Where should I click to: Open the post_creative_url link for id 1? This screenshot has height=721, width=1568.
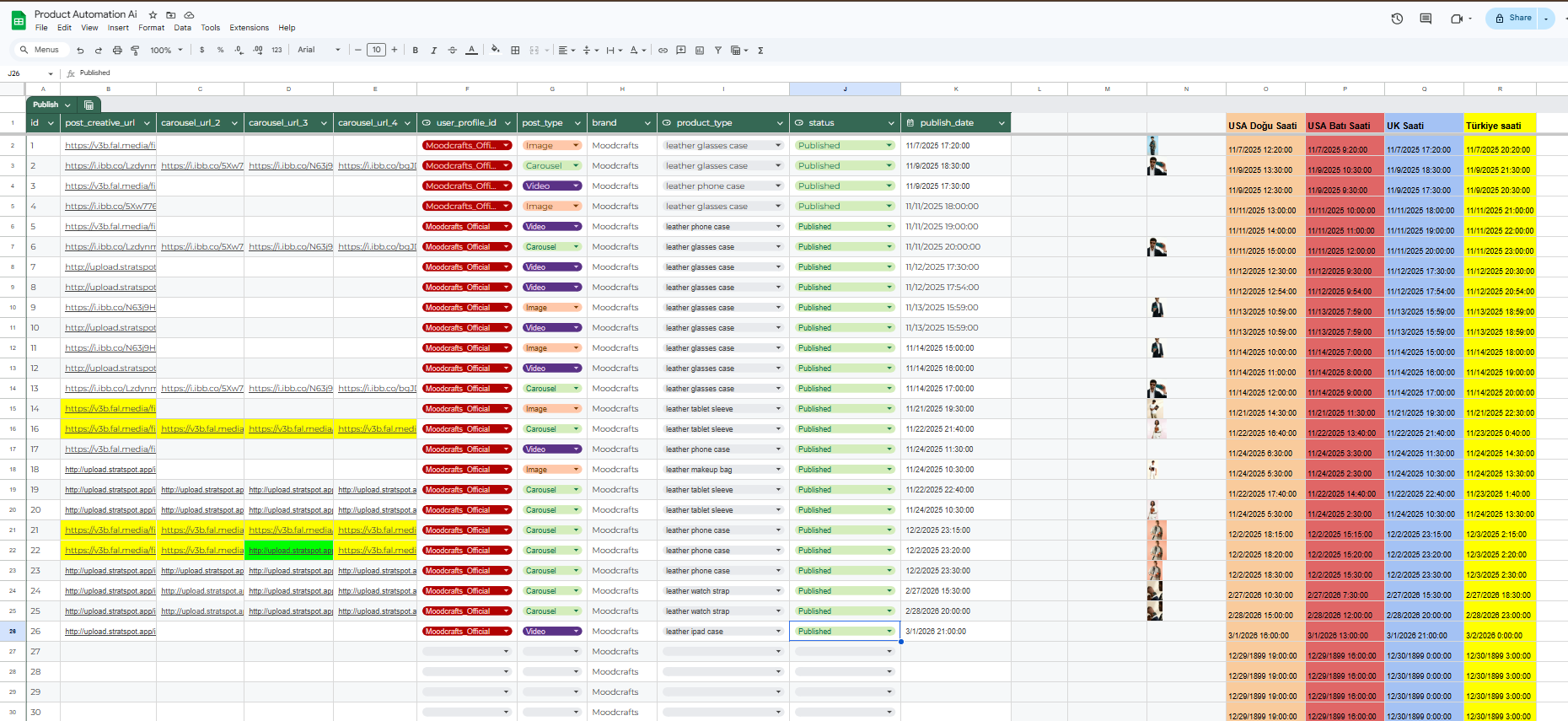click(110, 146)
